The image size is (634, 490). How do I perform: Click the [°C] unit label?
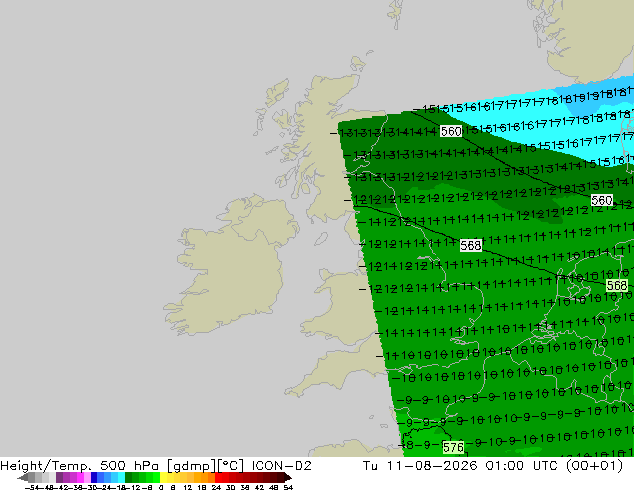pos(231,466)
